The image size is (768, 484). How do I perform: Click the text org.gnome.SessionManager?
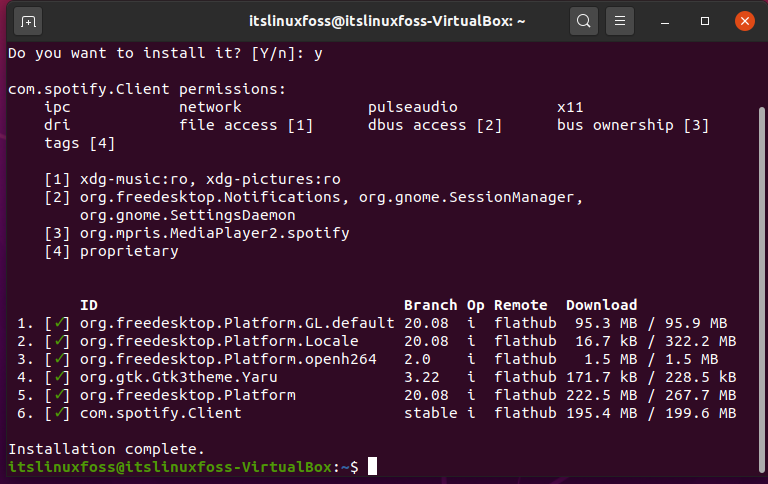(466, 197)
